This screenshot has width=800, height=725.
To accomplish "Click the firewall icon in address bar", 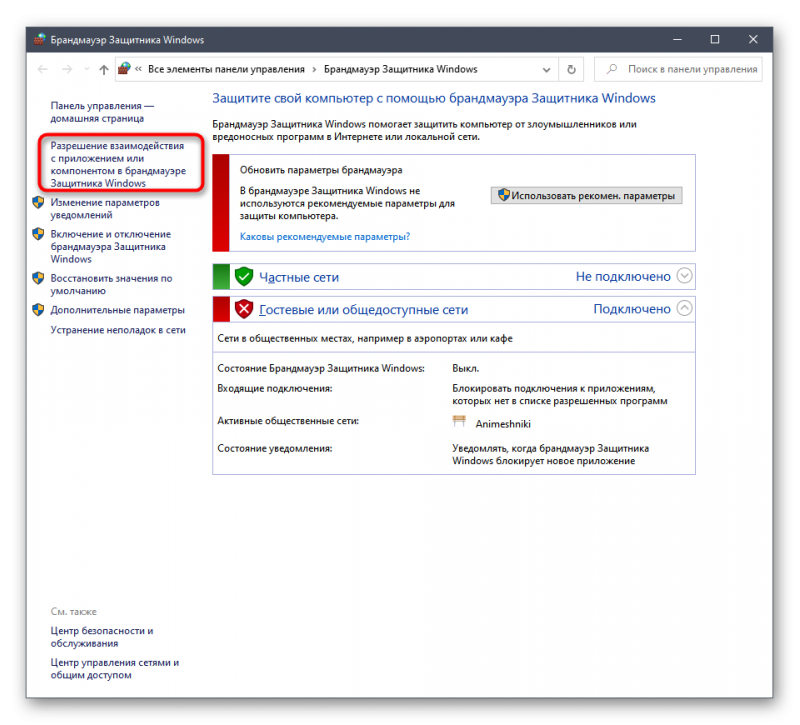I will click(124, 68).
